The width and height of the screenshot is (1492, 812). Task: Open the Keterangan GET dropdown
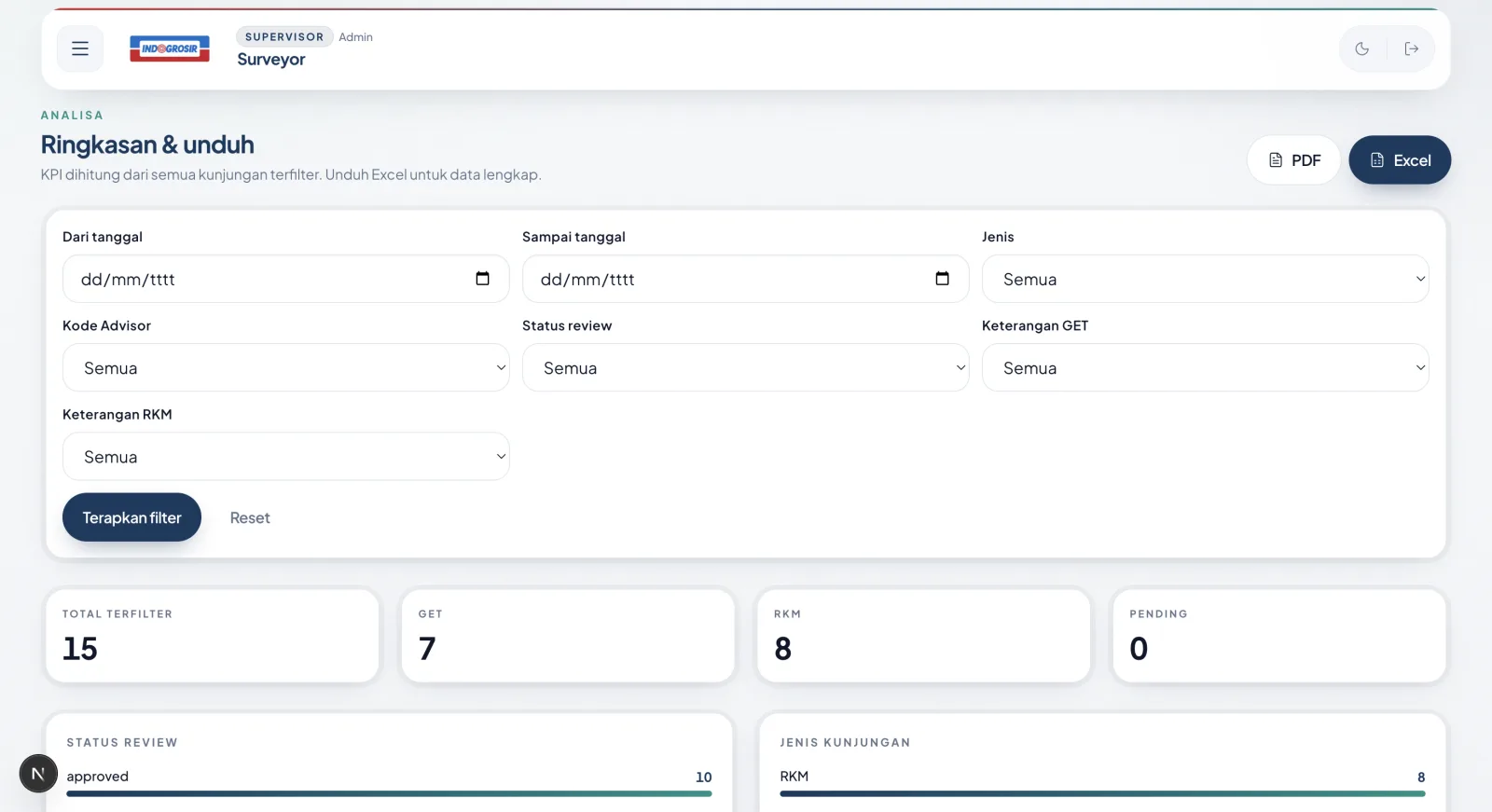pos(1205,367)
